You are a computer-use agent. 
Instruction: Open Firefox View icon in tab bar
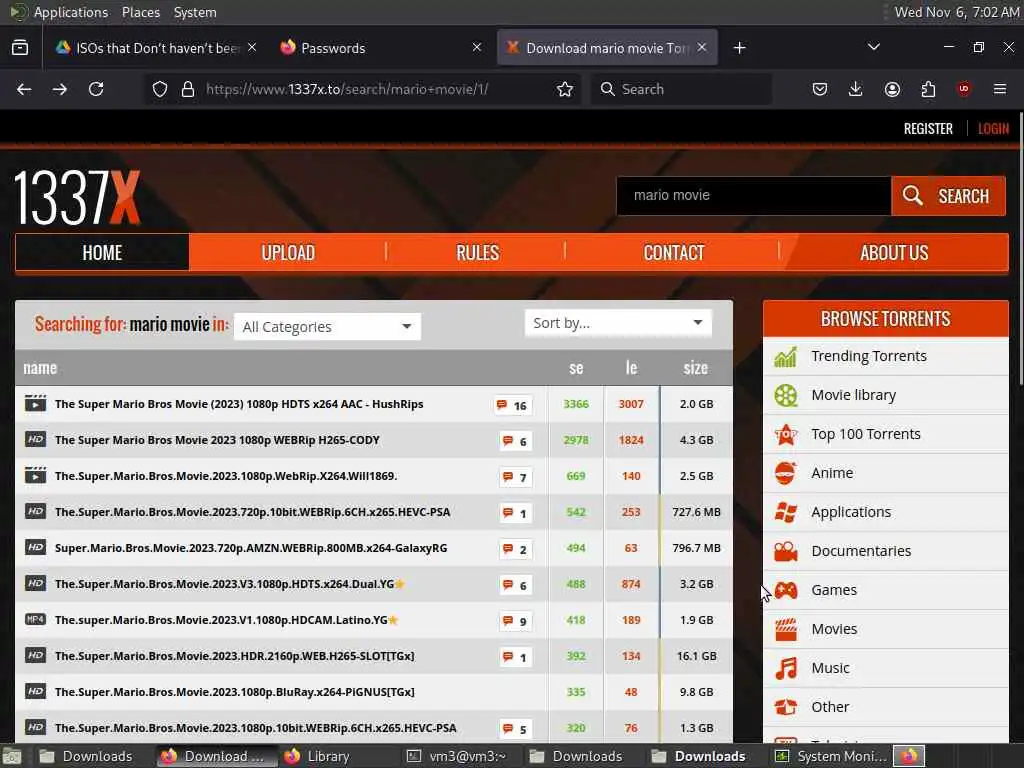[x=20, y=48]
